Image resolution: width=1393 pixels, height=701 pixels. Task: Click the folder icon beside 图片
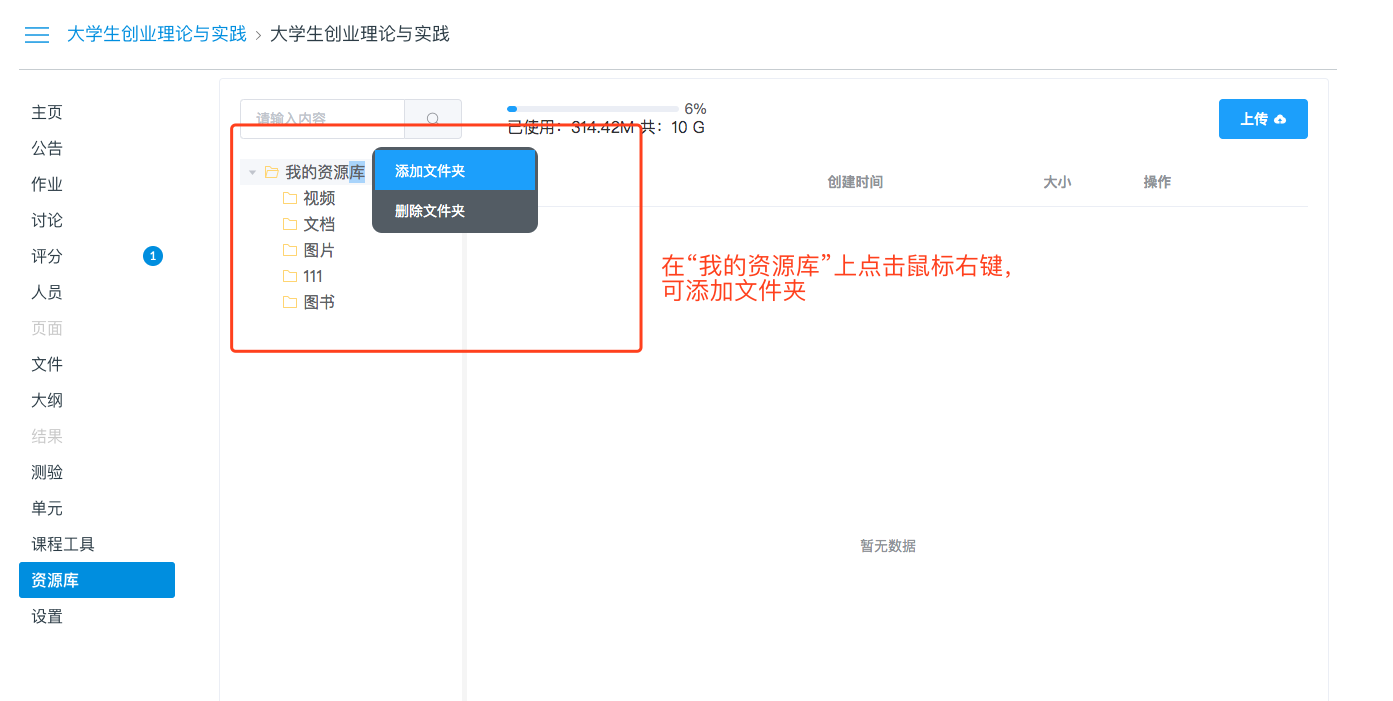290,250
